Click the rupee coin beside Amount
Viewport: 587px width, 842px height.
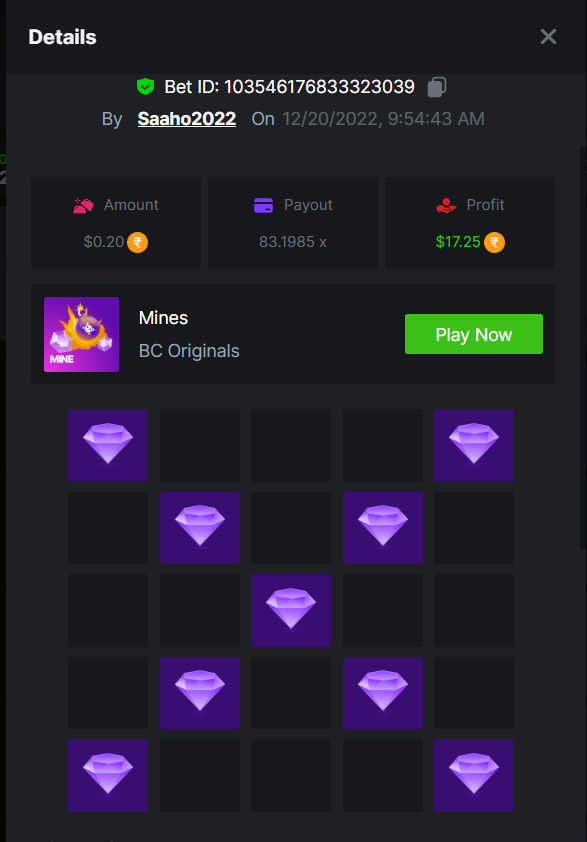click(137, 243)
